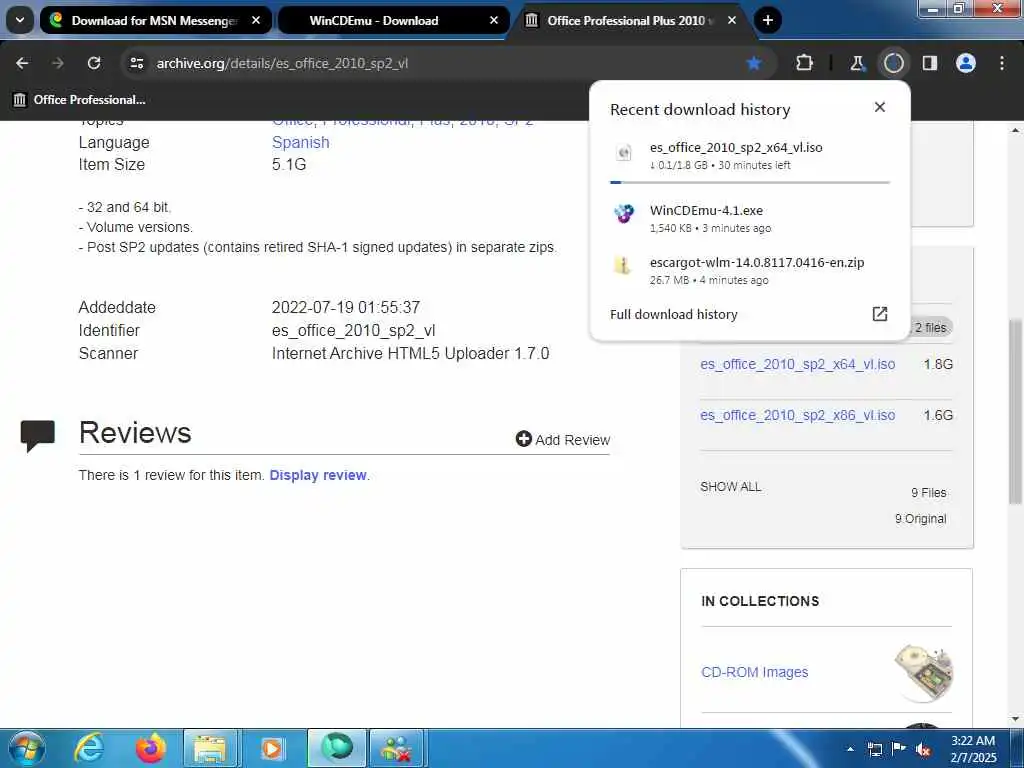The image size is (1024, 768).
Task: Download es_office_2010_sp2_x64_vl.iso link on page
Action: (x=797, y=364)
